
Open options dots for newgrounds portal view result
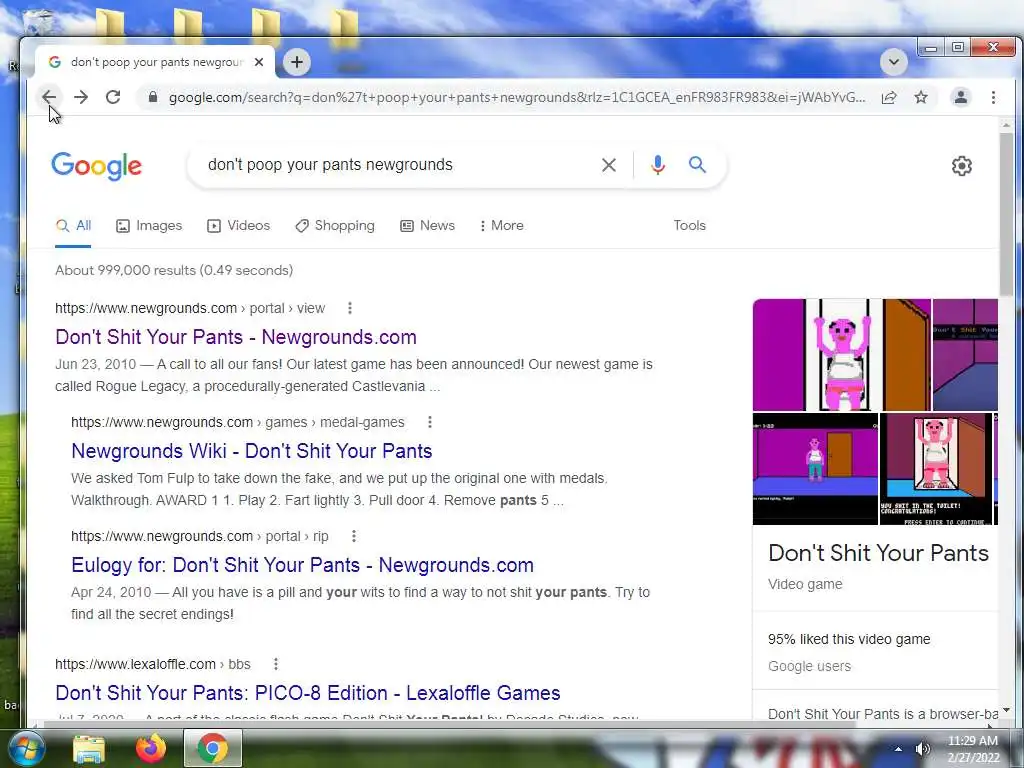click(x=350, y=308)
